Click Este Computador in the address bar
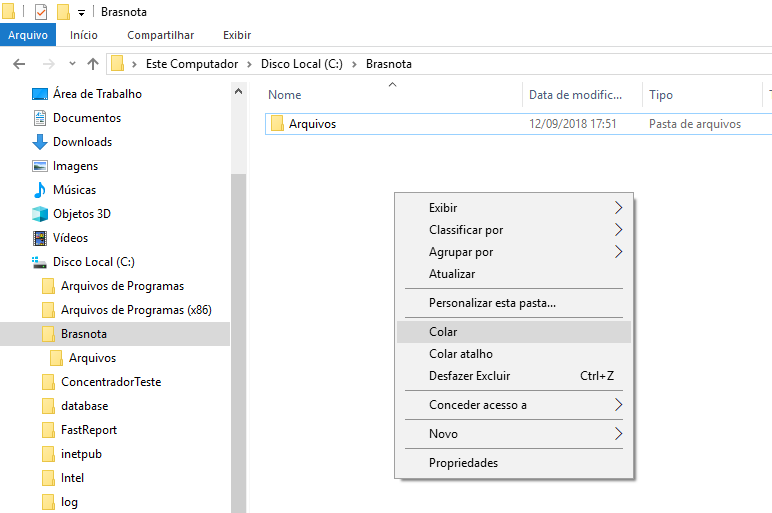 click(x=192, y=64)
